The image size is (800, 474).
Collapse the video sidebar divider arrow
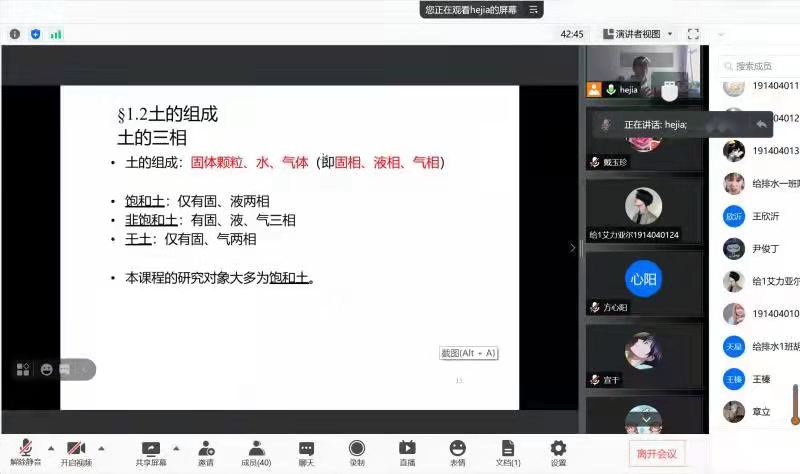[573, 248]
